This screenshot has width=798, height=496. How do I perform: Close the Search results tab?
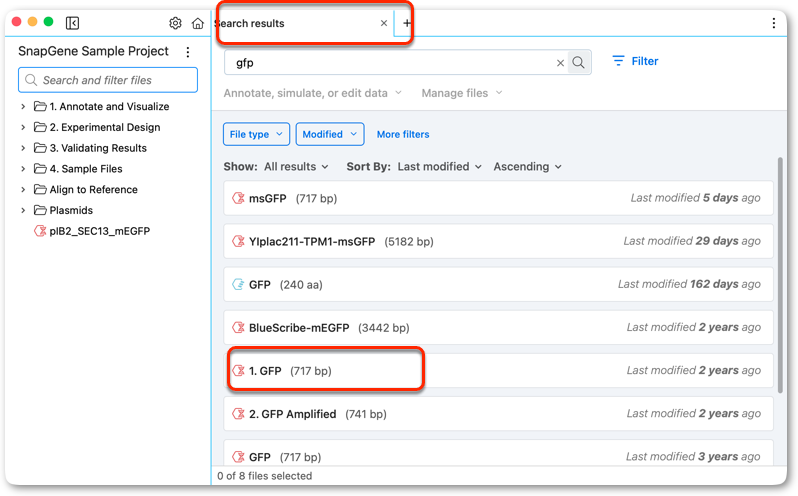[x=384, y=23]
